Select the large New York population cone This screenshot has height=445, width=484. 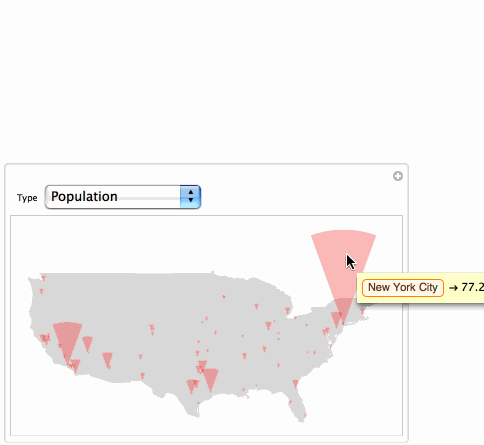(x=344, y=267)
